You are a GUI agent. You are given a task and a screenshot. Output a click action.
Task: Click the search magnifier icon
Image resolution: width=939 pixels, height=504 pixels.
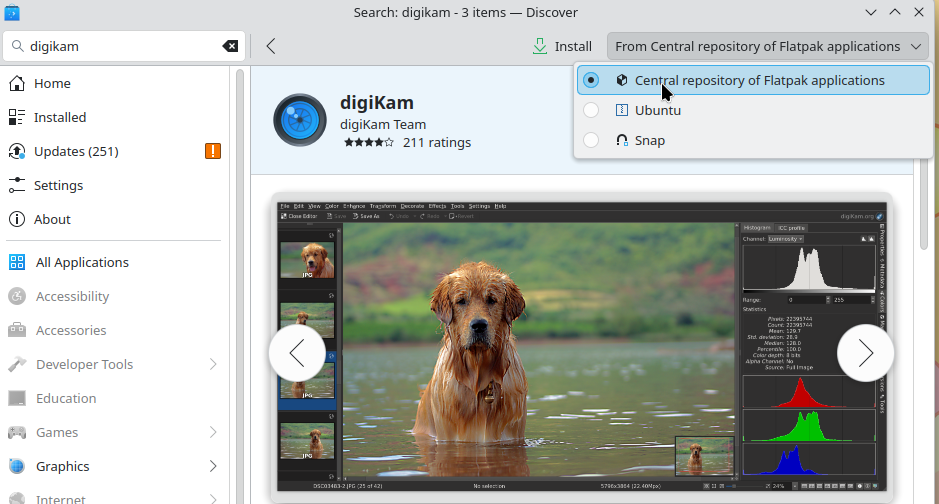(x=18, y=46)
